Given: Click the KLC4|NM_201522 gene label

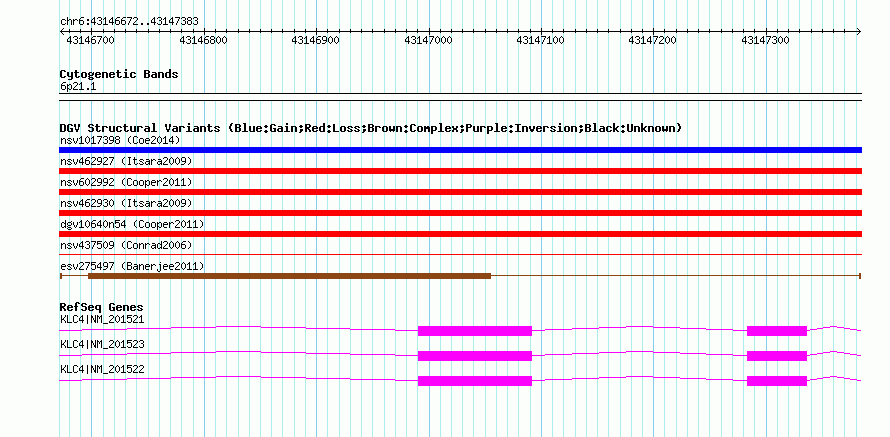Looking at the screenshot, I should 102,369.
